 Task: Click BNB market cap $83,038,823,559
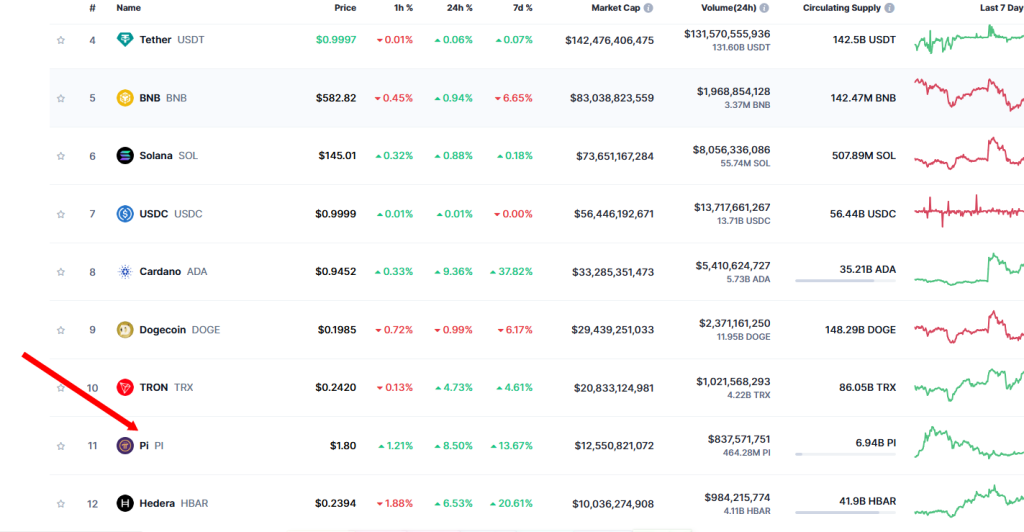pos(612,98)
